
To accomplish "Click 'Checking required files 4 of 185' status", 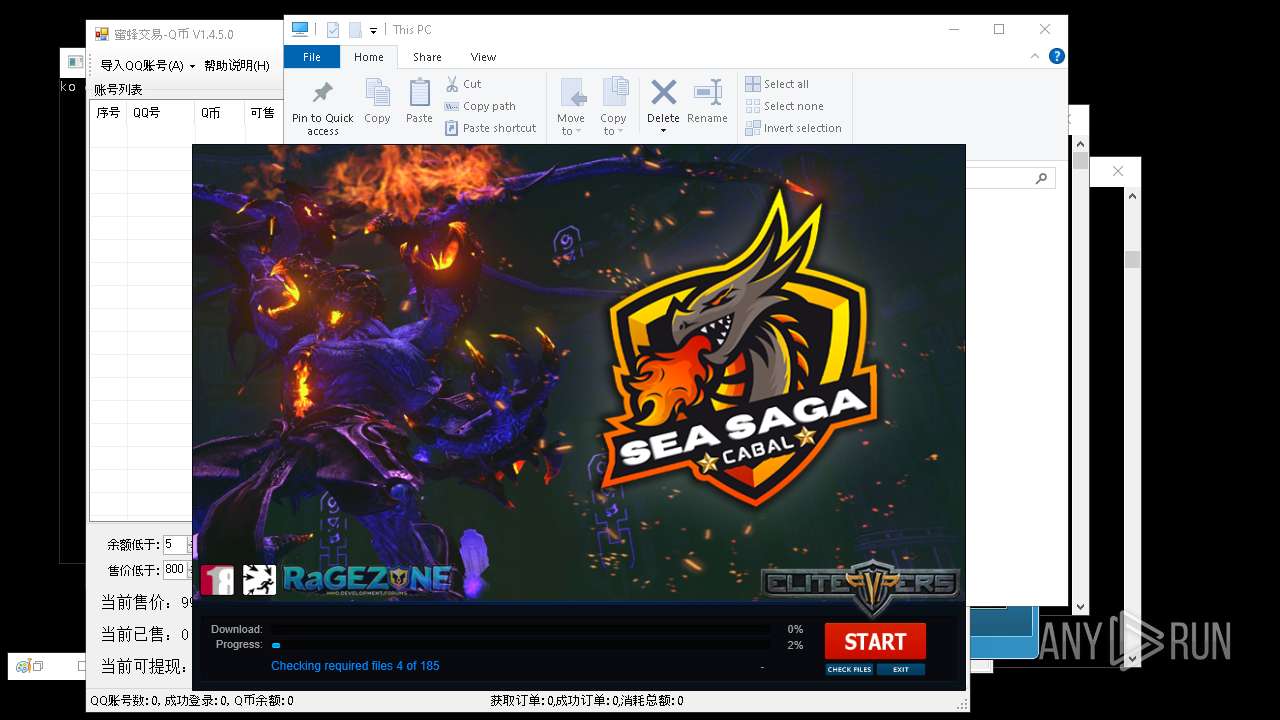I will tap(355, 666).
